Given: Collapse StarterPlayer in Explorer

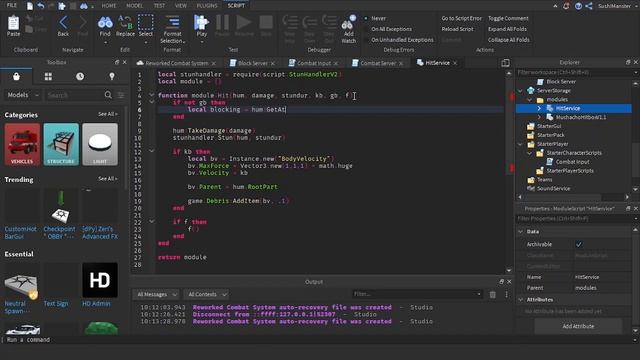Looking at the screenshot, I should point(520,144).
